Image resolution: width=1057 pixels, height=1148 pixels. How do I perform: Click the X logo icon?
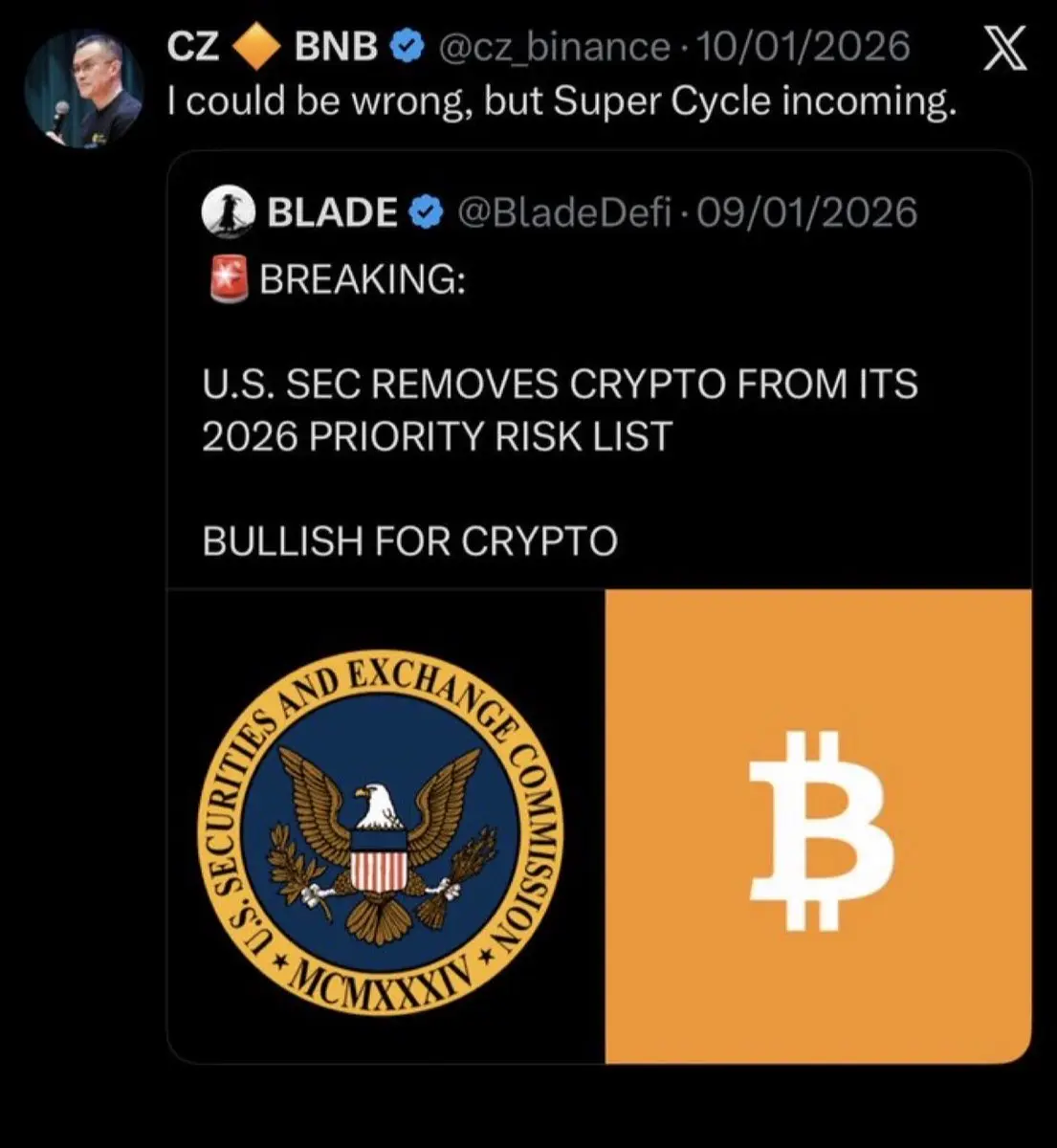point(1005,49)
